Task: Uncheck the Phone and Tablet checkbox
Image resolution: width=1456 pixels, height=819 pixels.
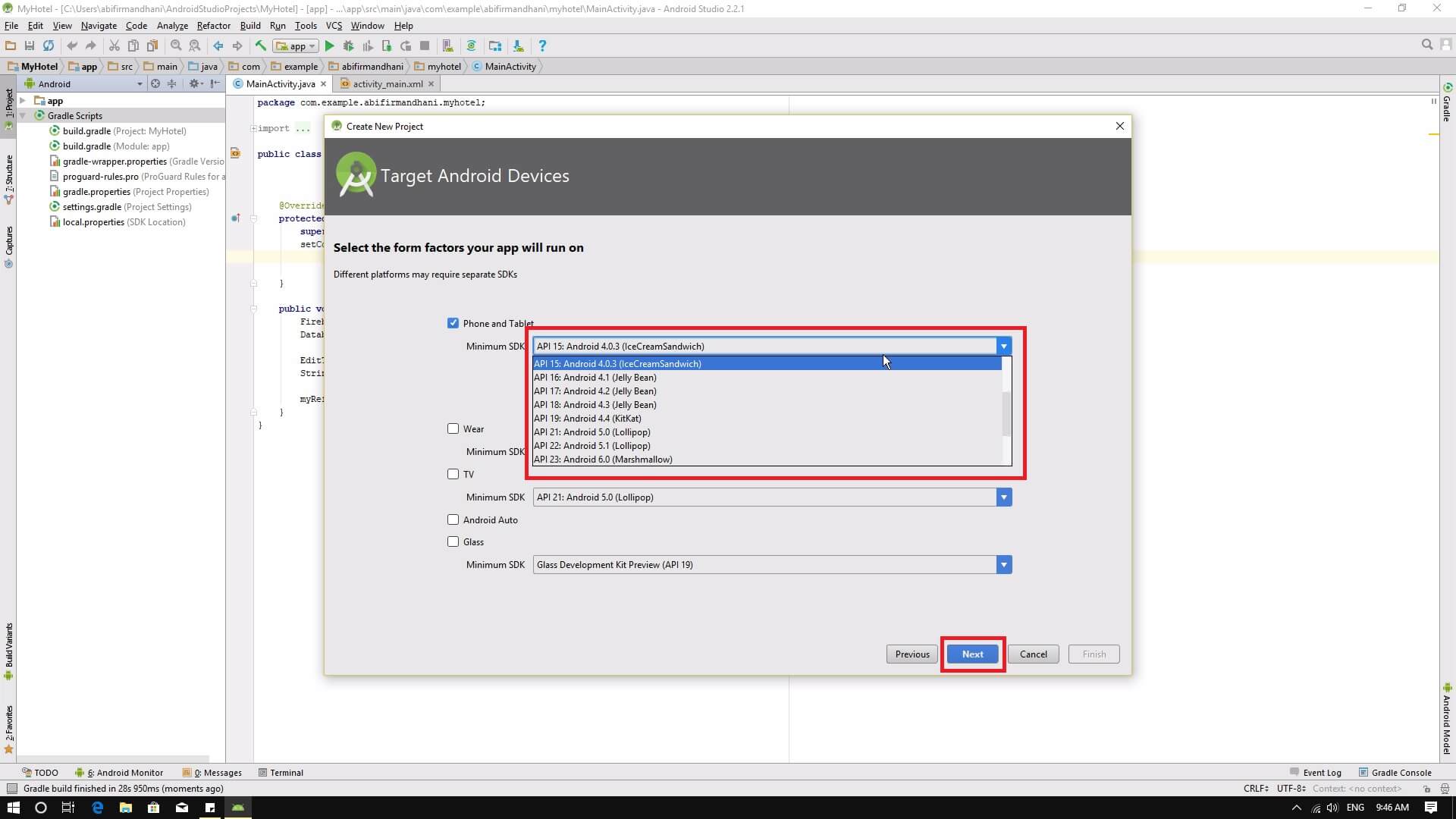Action: (453, 323)
